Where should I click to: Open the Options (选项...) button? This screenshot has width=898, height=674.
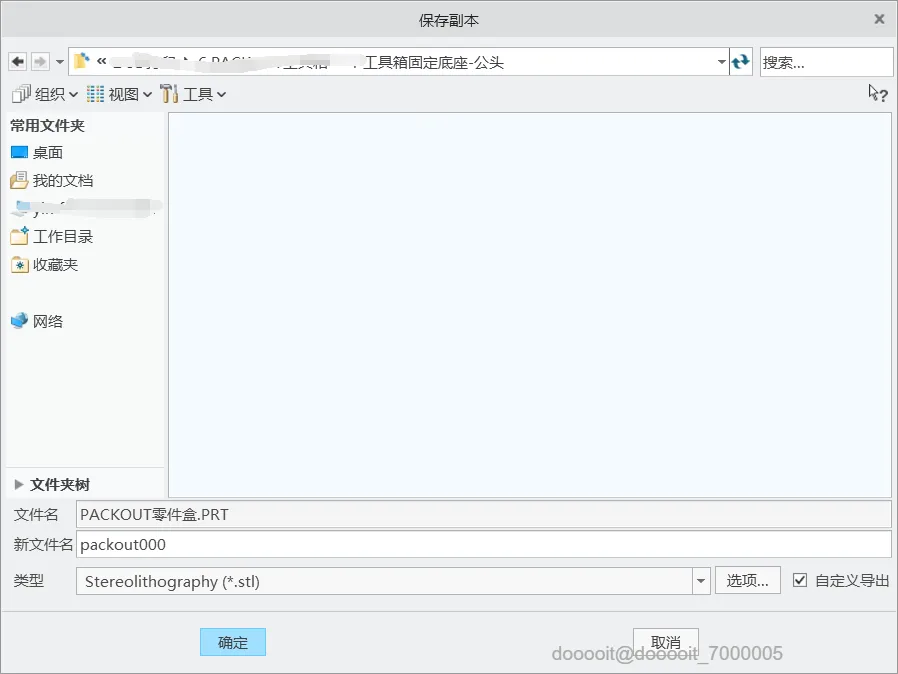(x=747, y=581)
